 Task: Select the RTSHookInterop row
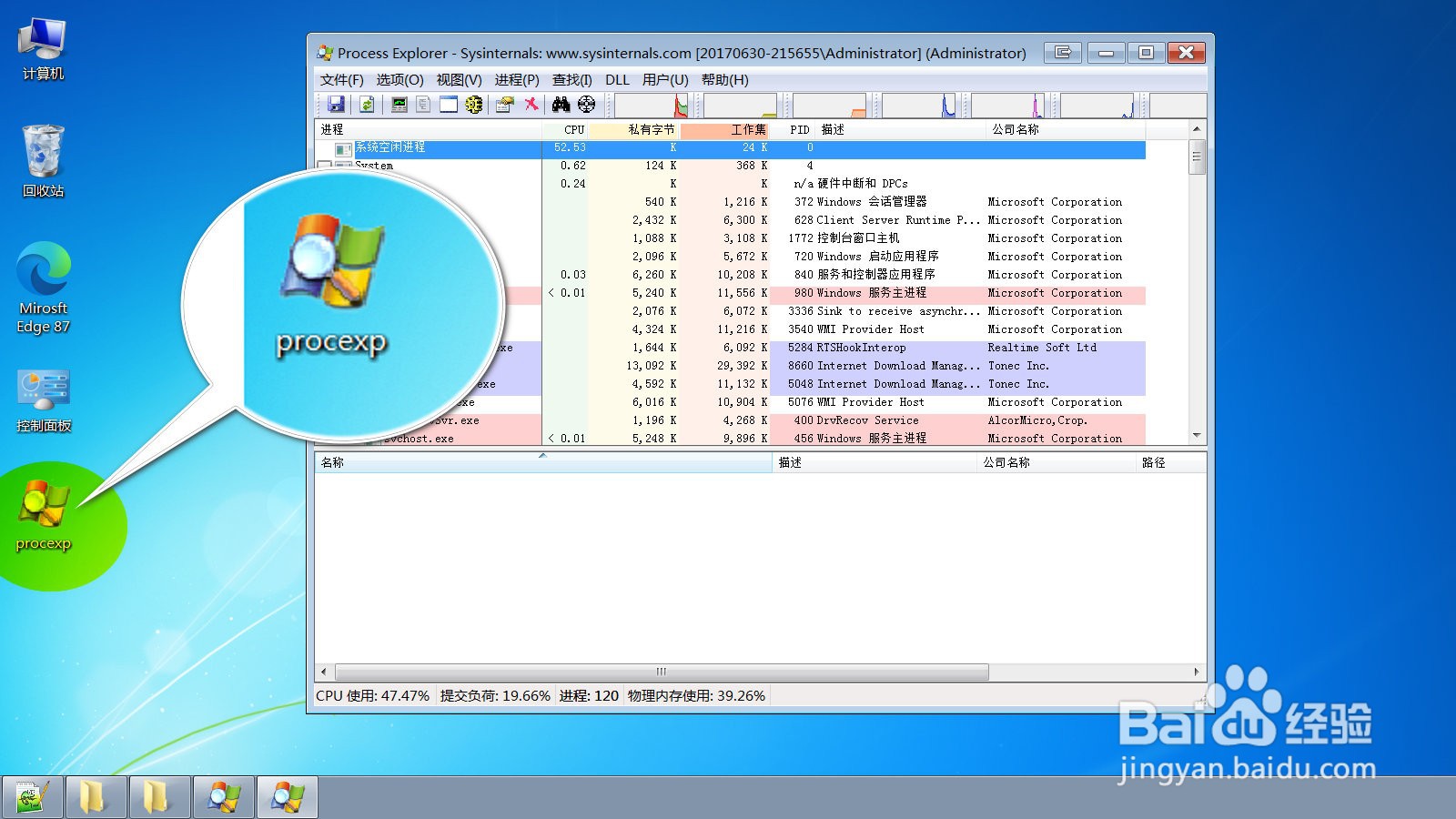coord(731,348)
